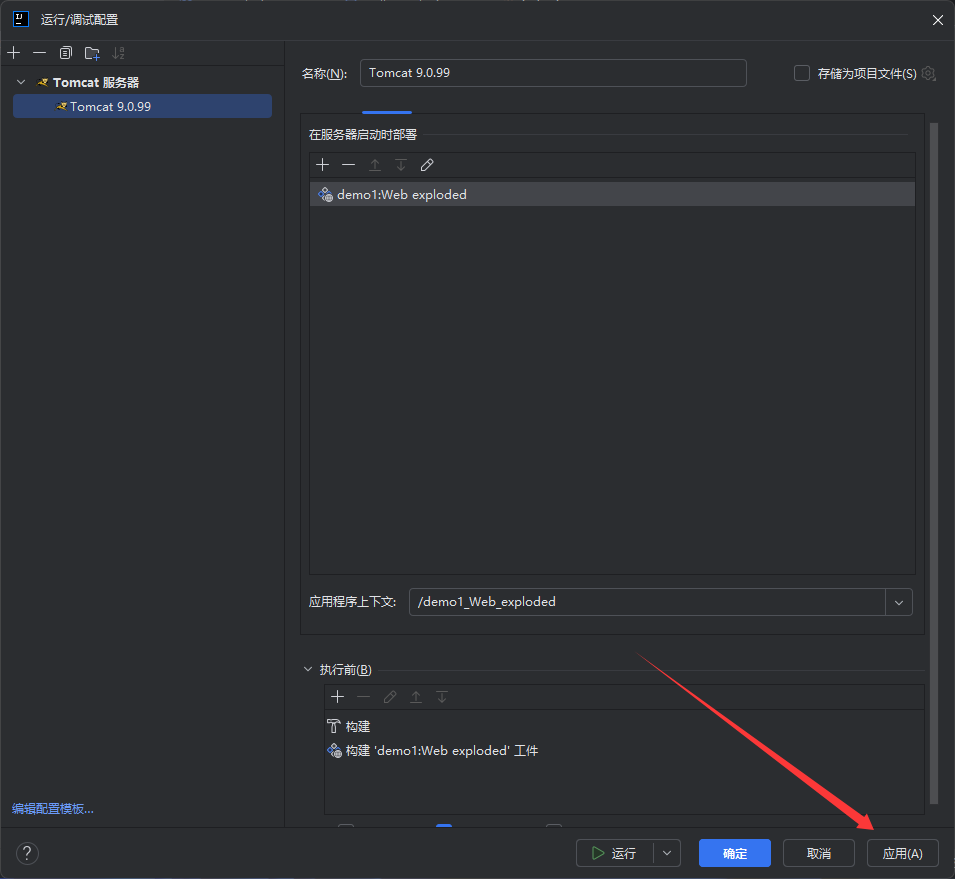Remove the selected run configuration
This screenshot has width=955, height=879.
pos(40,53)
